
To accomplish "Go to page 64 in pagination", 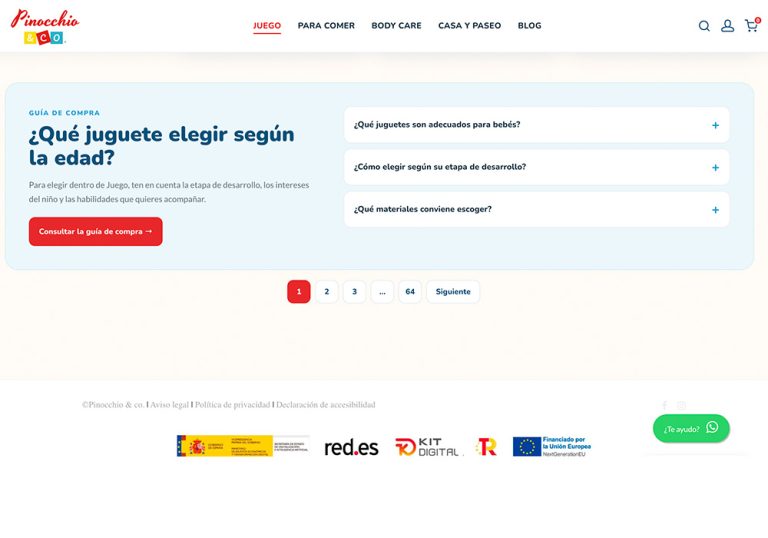I will [410, 292].
